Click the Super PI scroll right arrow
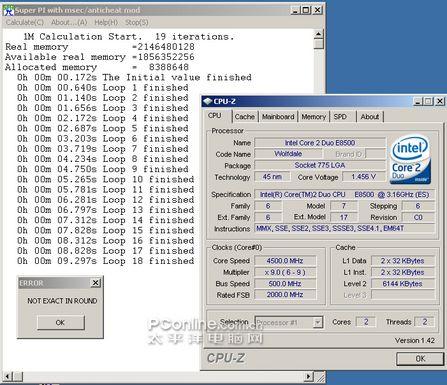The height and width of the screenshot is (385, 447). tap(309, 377)
